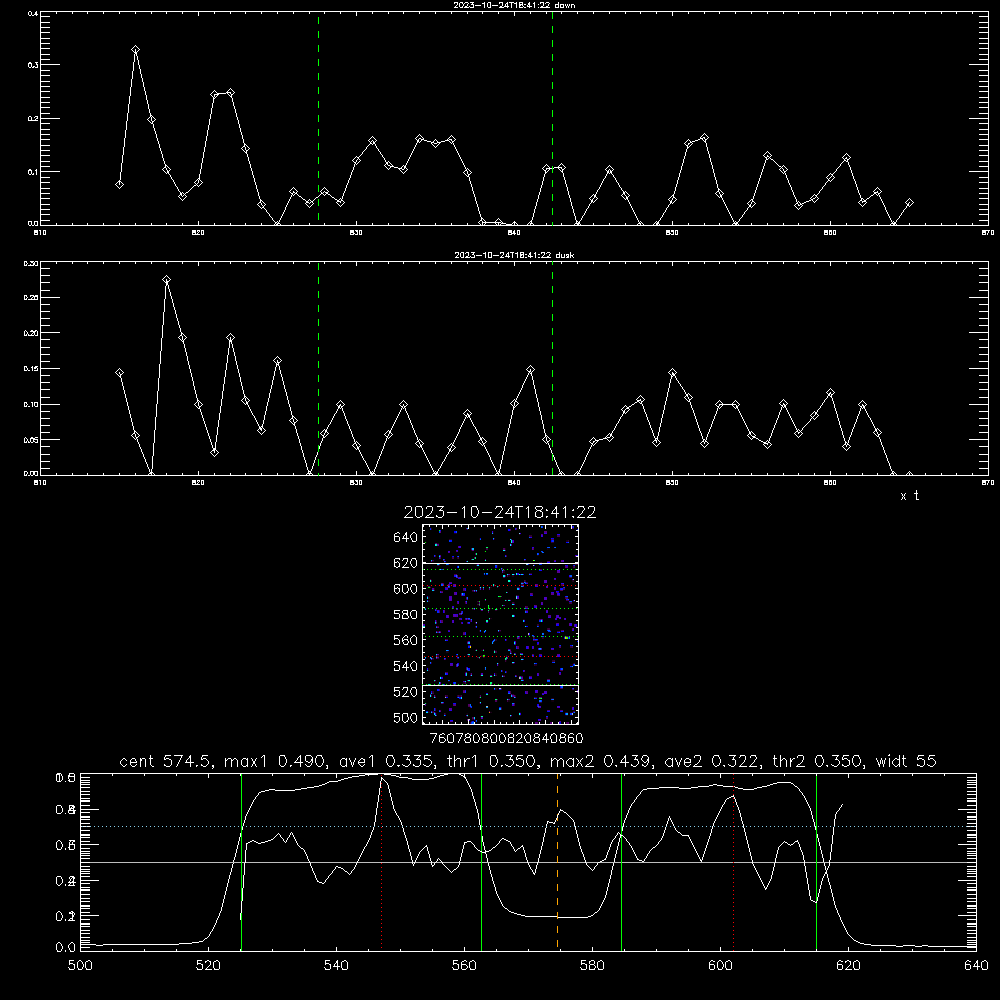This screenshot has height=1000, width=1000.
Task: Click the dusk plot title text
Action: [x=514, y=255]
